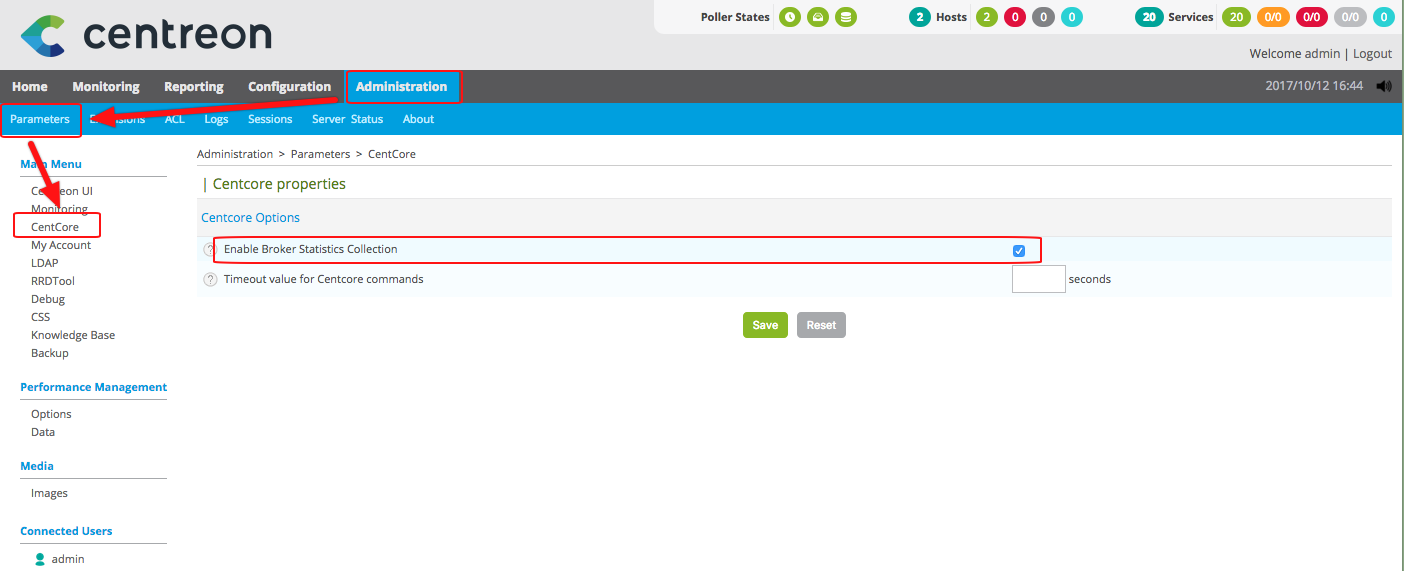Viewport: 1404px width, 571px height.
Task: Click help icon for Broker Statistics Collection
Action: [210, 250]
